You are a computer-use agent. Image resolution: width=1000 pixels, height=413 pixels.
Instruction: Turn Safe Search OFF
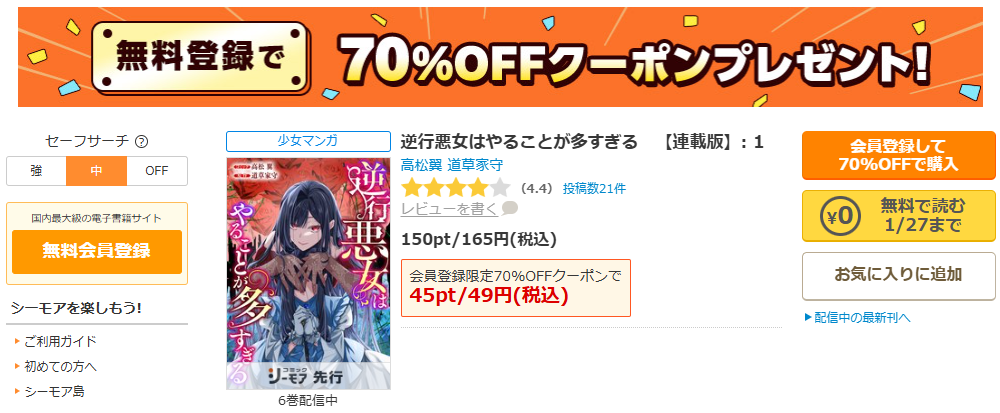click(x=157, y=171)
